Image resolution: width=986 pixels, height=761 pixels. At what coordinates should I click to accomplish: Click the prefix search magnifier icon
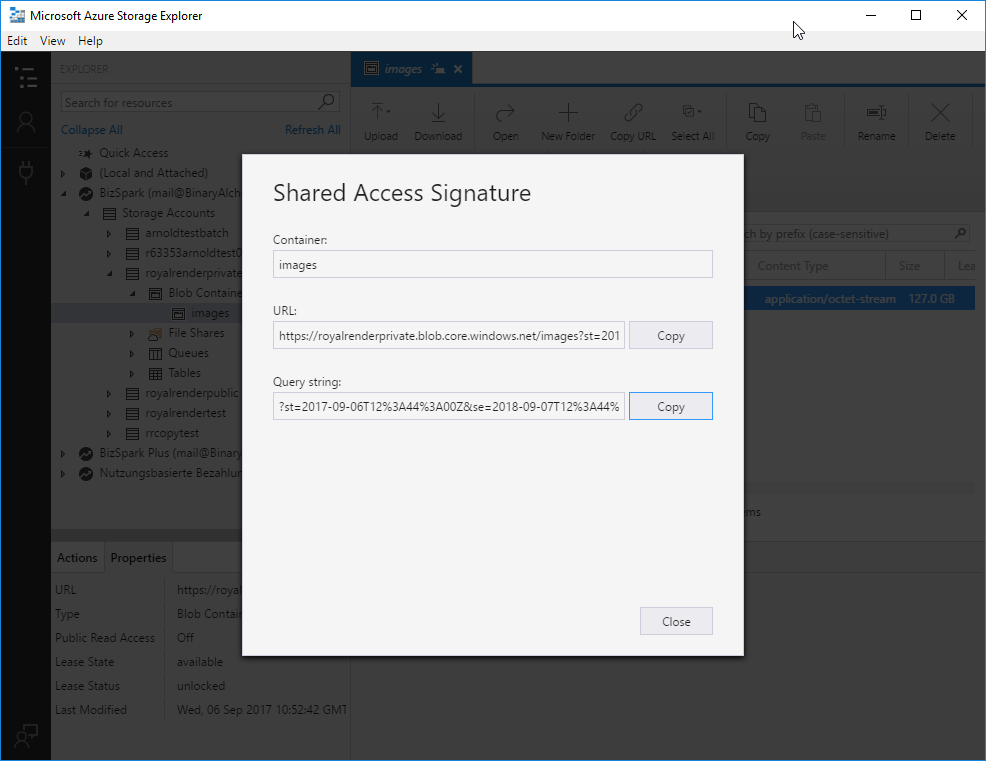(960, 233)
